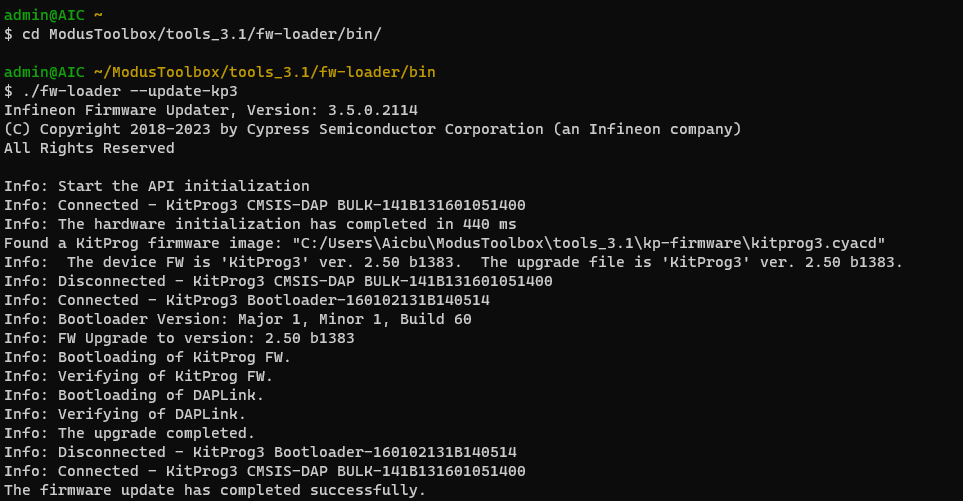Image resolution: width=963 pixels, height=501 pixels.
Task: Click the Bootloading of KitProg FW line
Action: [x=148, y=357]
